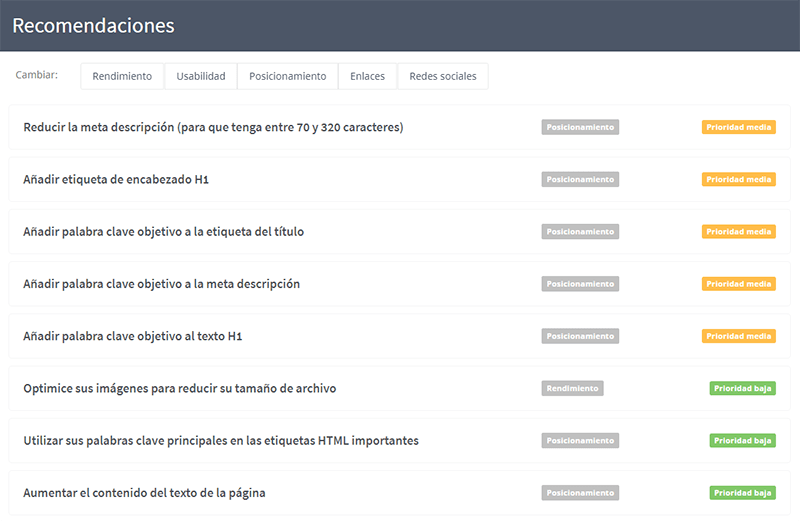
Task: Click Prioridad media badge on the meta descripción length row
Action: [738, 128]
